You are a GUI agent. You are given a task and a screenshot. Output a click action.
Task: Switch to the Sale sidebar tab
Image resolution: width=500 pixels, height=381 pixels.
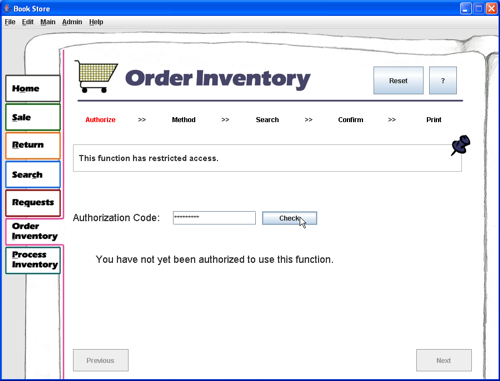33,117
